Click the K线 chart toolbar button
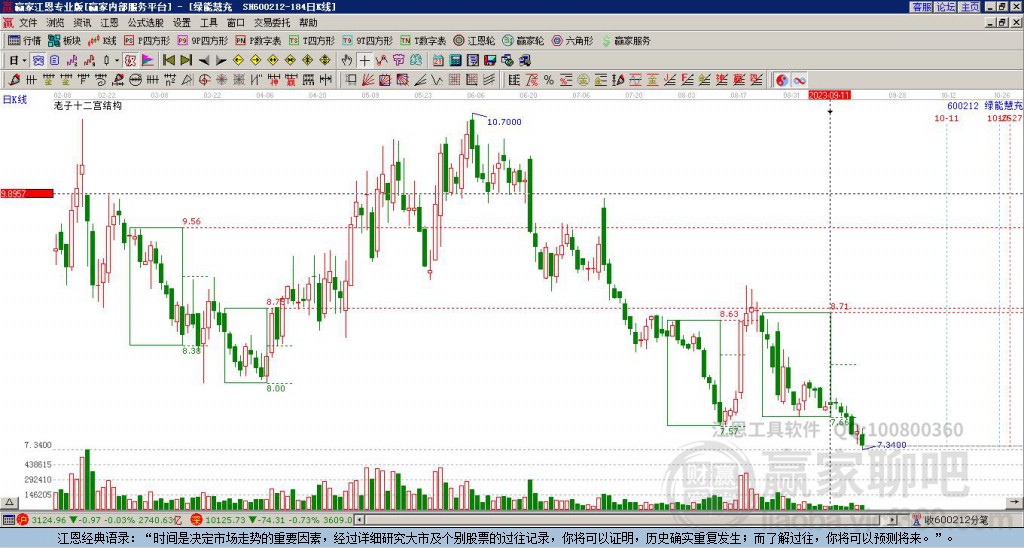The image size is (1024, 548). pyautogui.click(x=102, y=40)
